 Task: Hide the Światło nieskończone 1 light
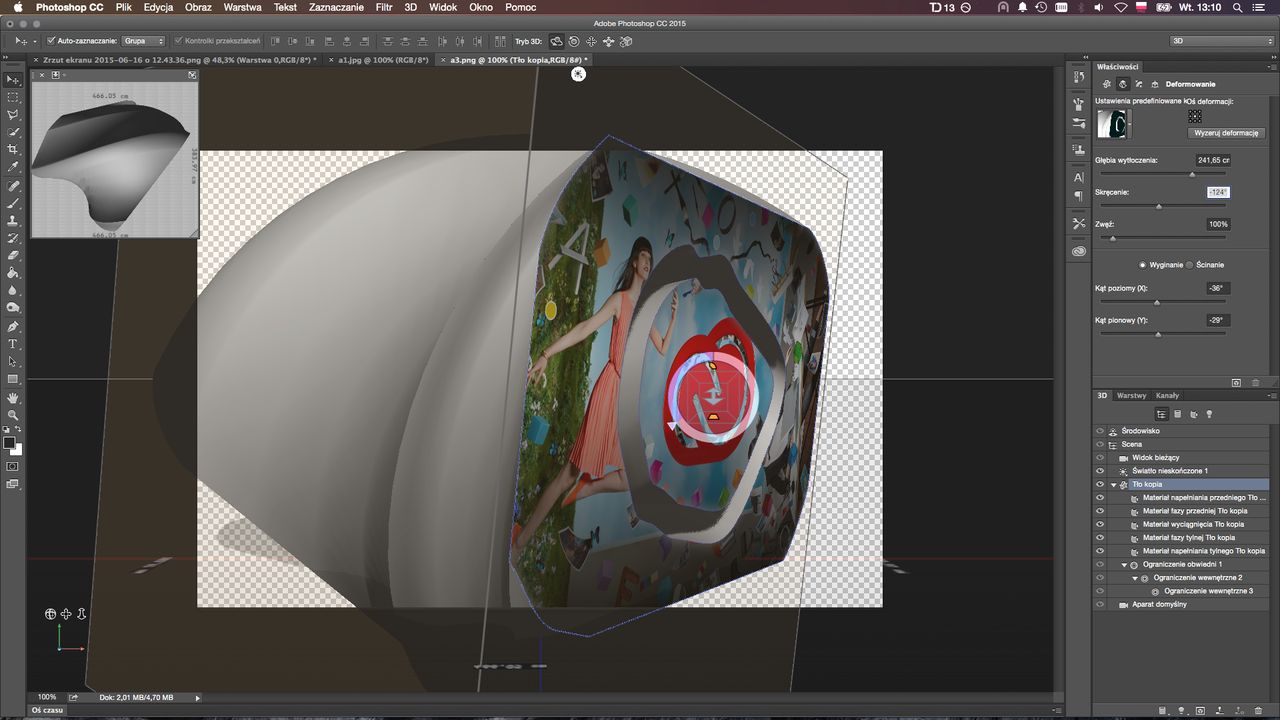click(1100, 471)
